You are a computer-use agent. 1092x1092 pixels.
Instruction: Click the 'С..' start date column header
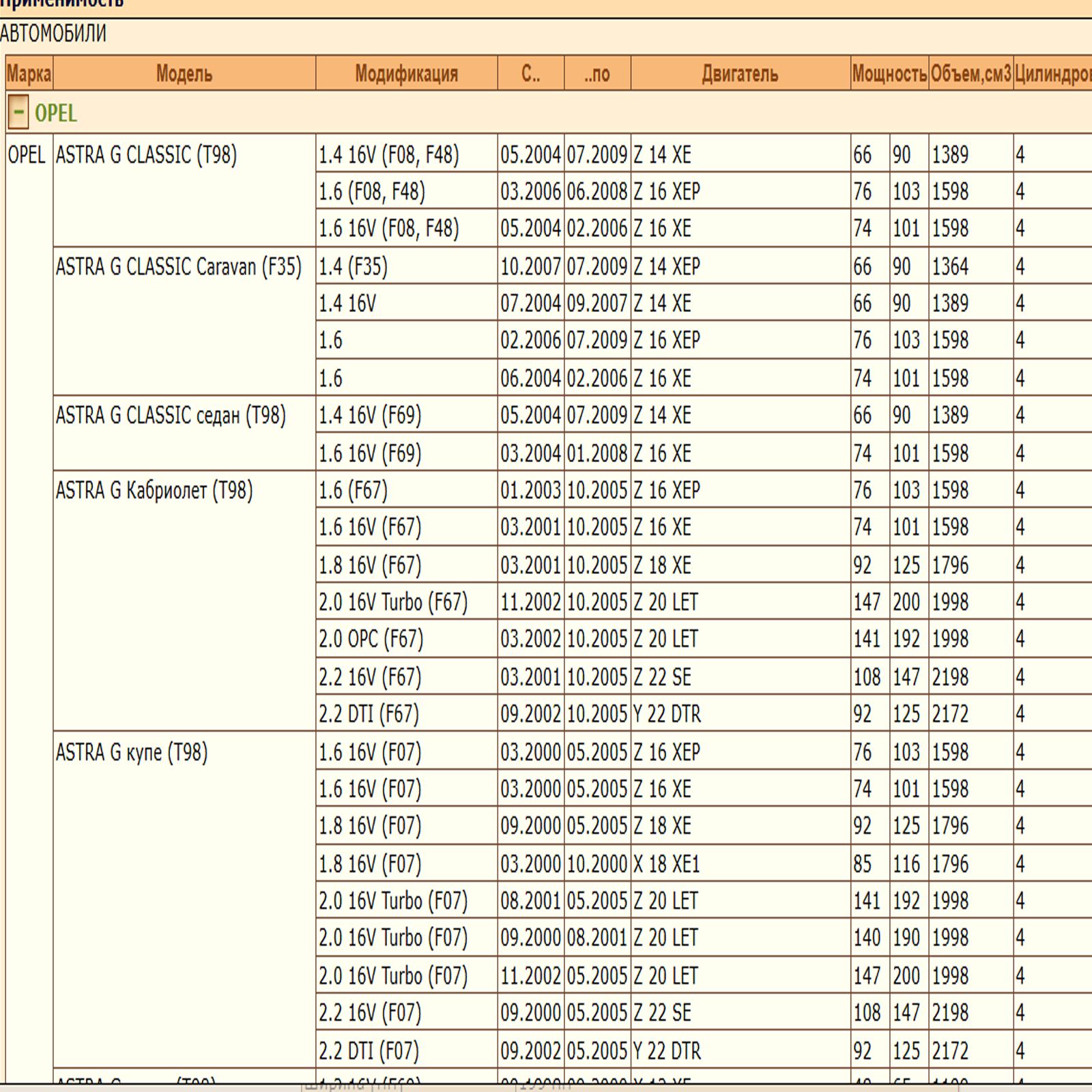coord(530,74)
